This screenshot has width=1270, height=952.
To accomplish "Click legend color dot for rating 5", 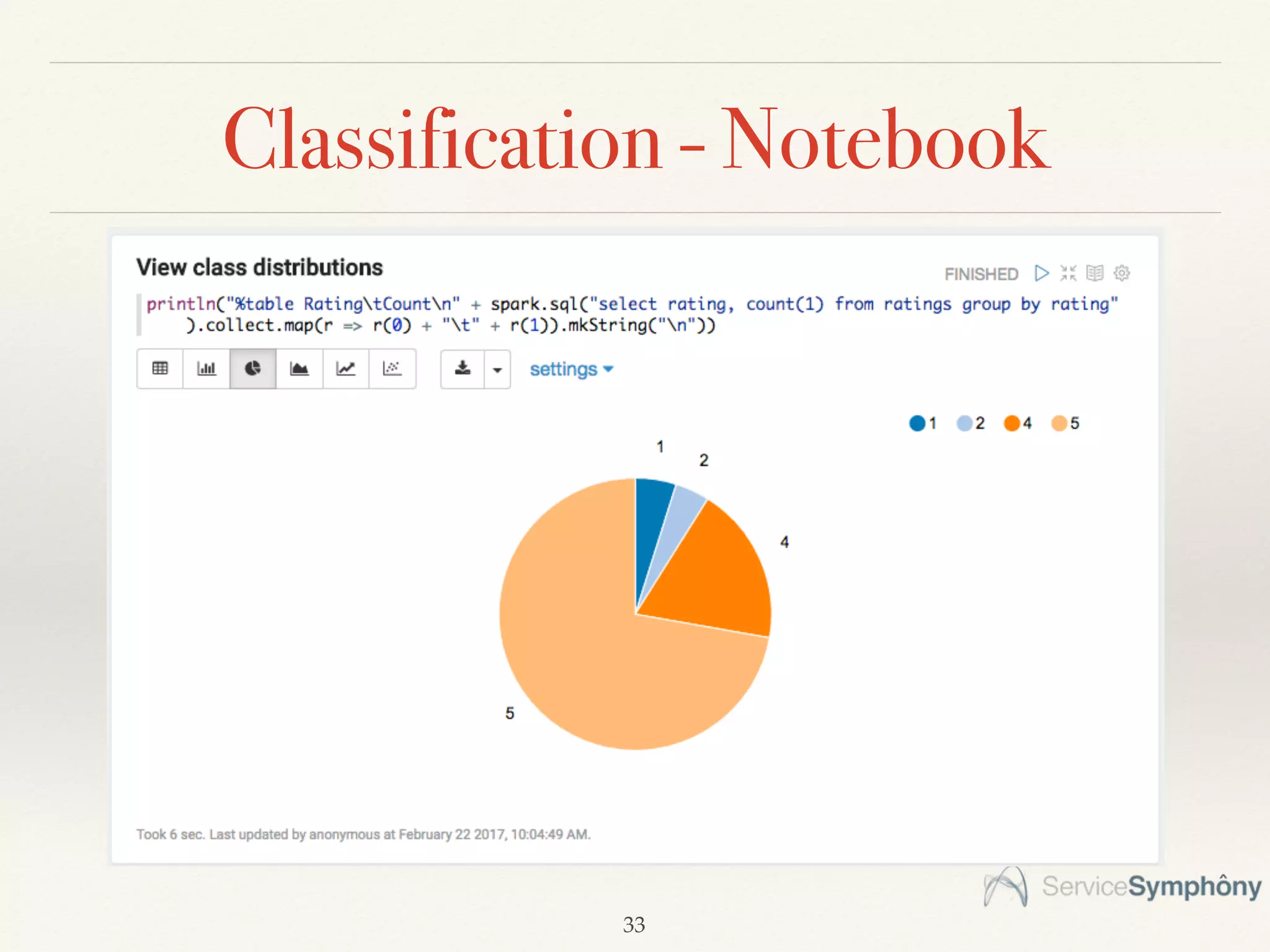I will pos(1059,423).
